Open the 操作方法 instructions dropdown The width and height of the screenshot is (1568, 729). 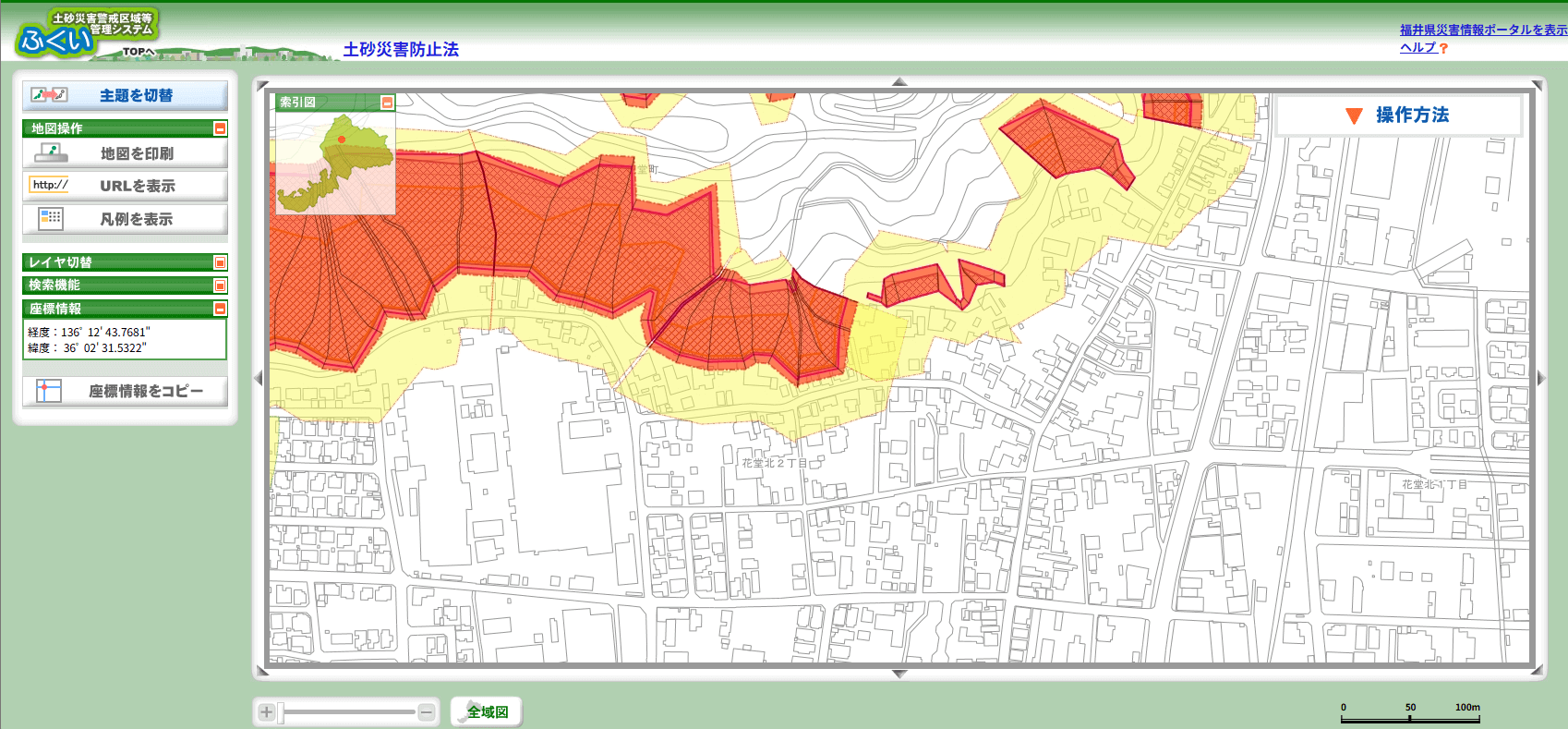coord(1398,115)
